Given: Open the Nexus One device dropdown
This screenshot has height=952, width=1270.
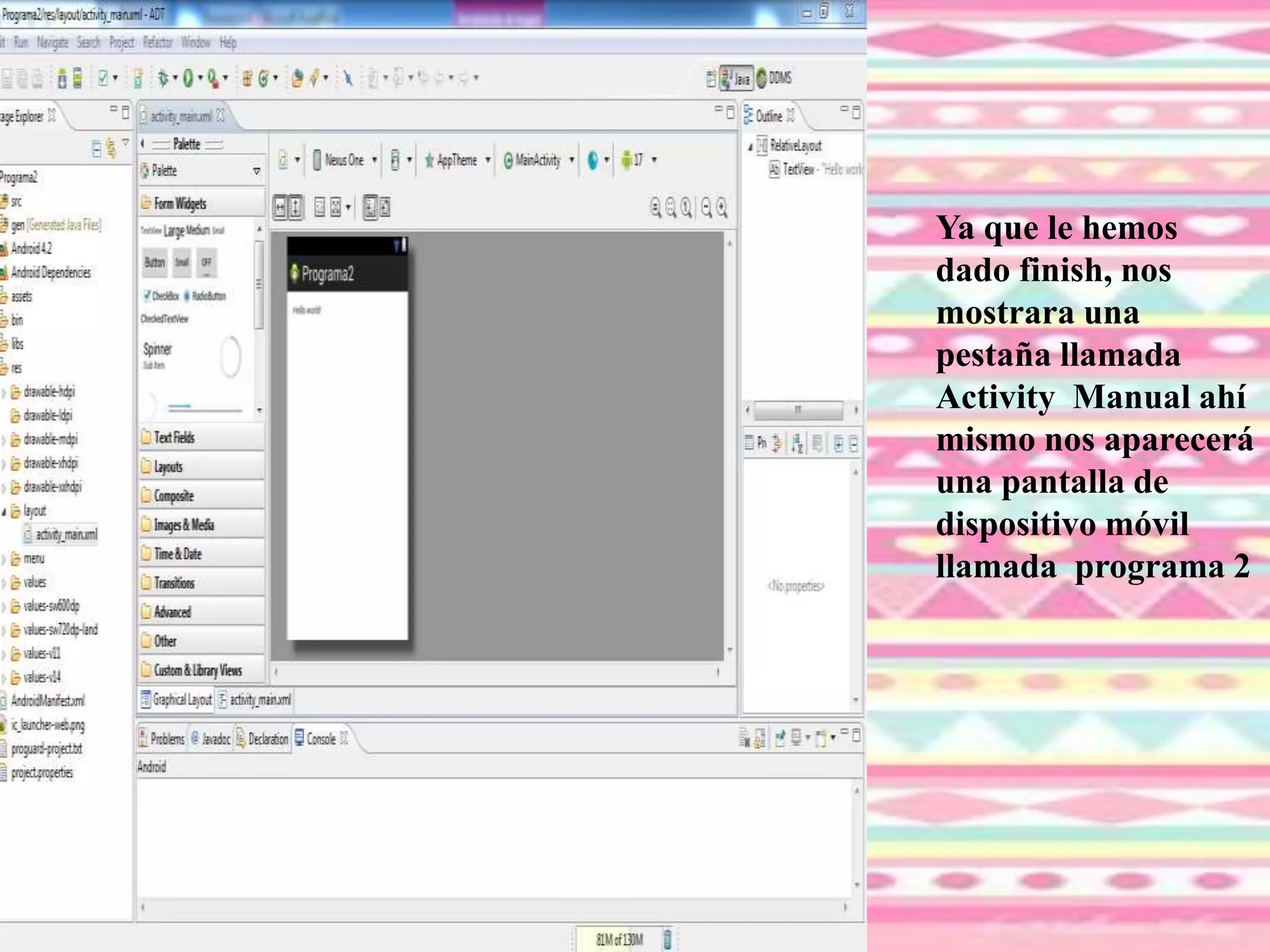Looking at the screenshot, I should 345,161.
